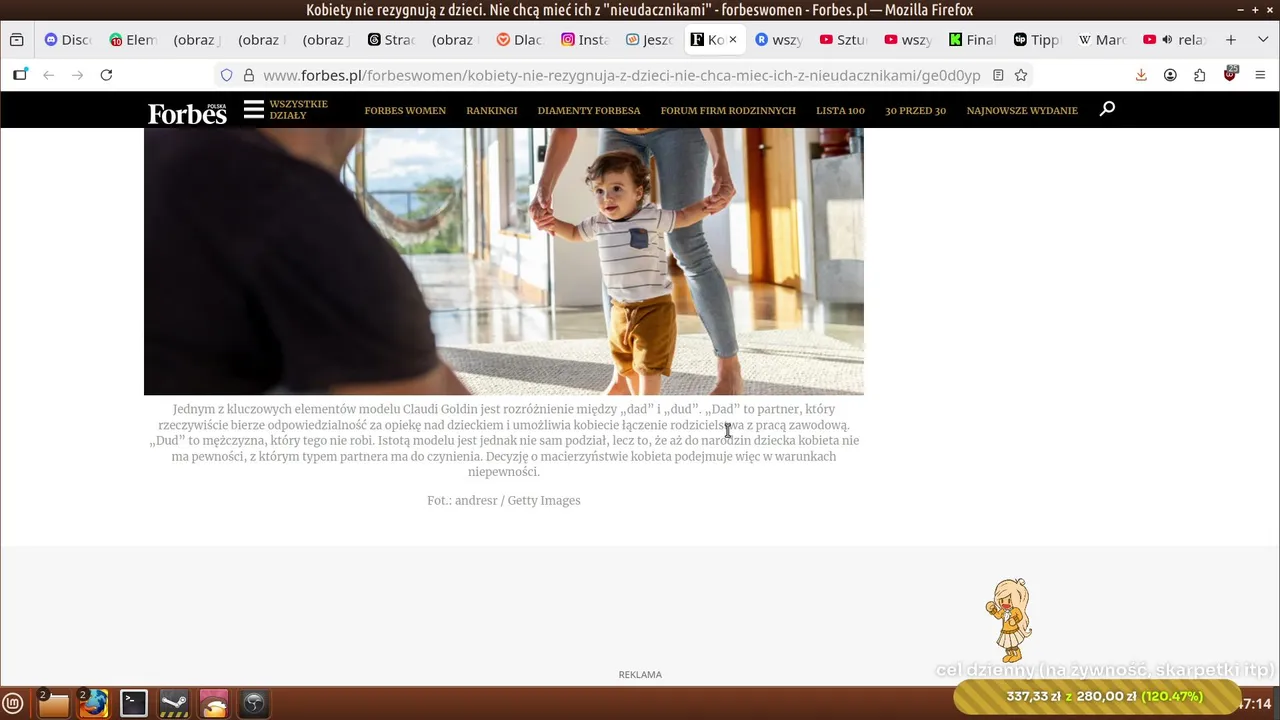
Task: Click the 'Fot.: andresr / Getty Images' credit
Action: click(504, 500)
